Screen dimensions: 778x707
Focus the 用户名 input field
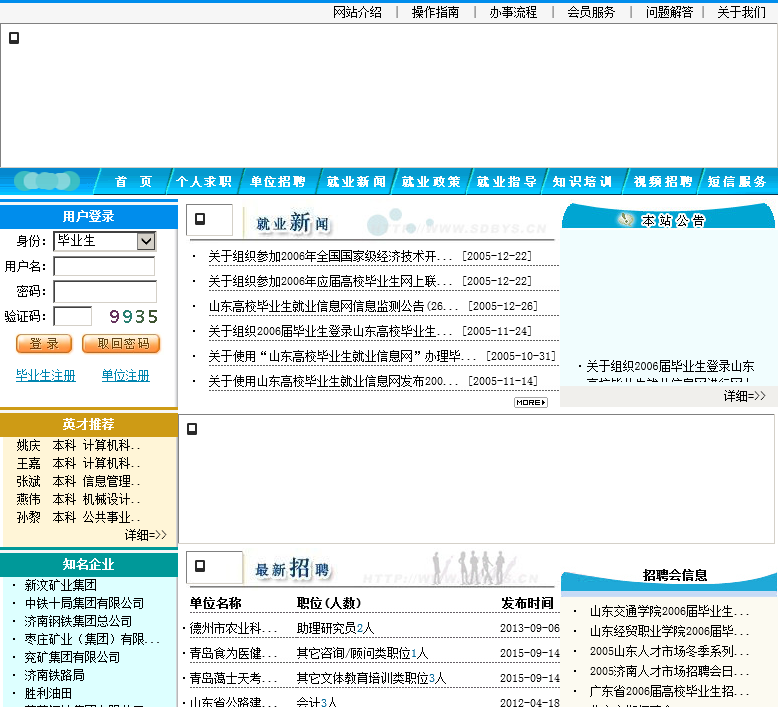pos(105,266)
